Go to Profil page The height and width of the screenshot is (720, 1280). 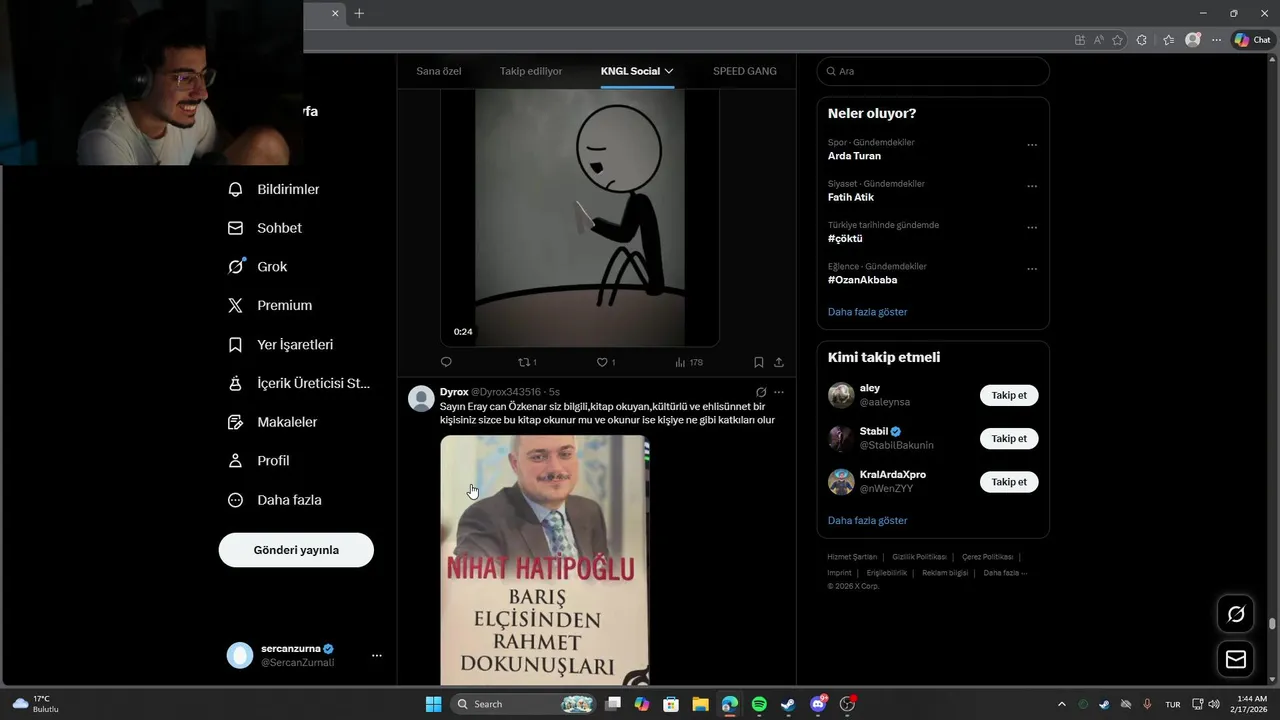click(258, 461)
